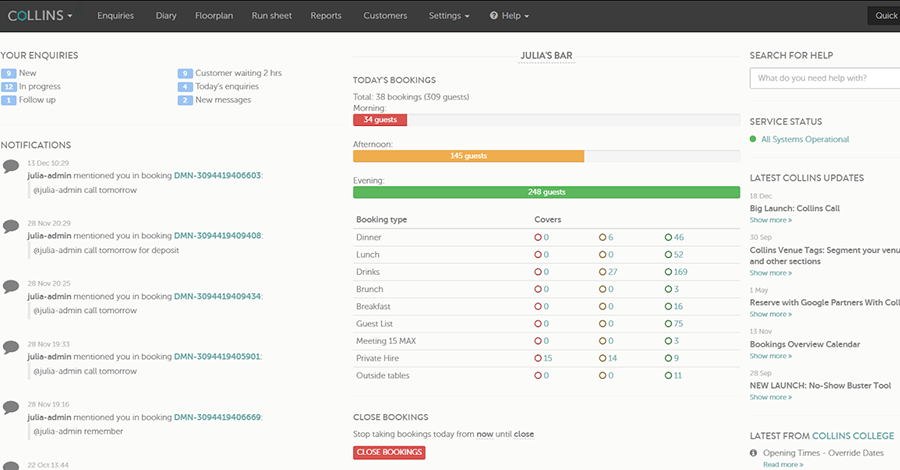Click the red CLOSE BOOKINGS button
Screen dimensions: 900x470
pos(389,452)
